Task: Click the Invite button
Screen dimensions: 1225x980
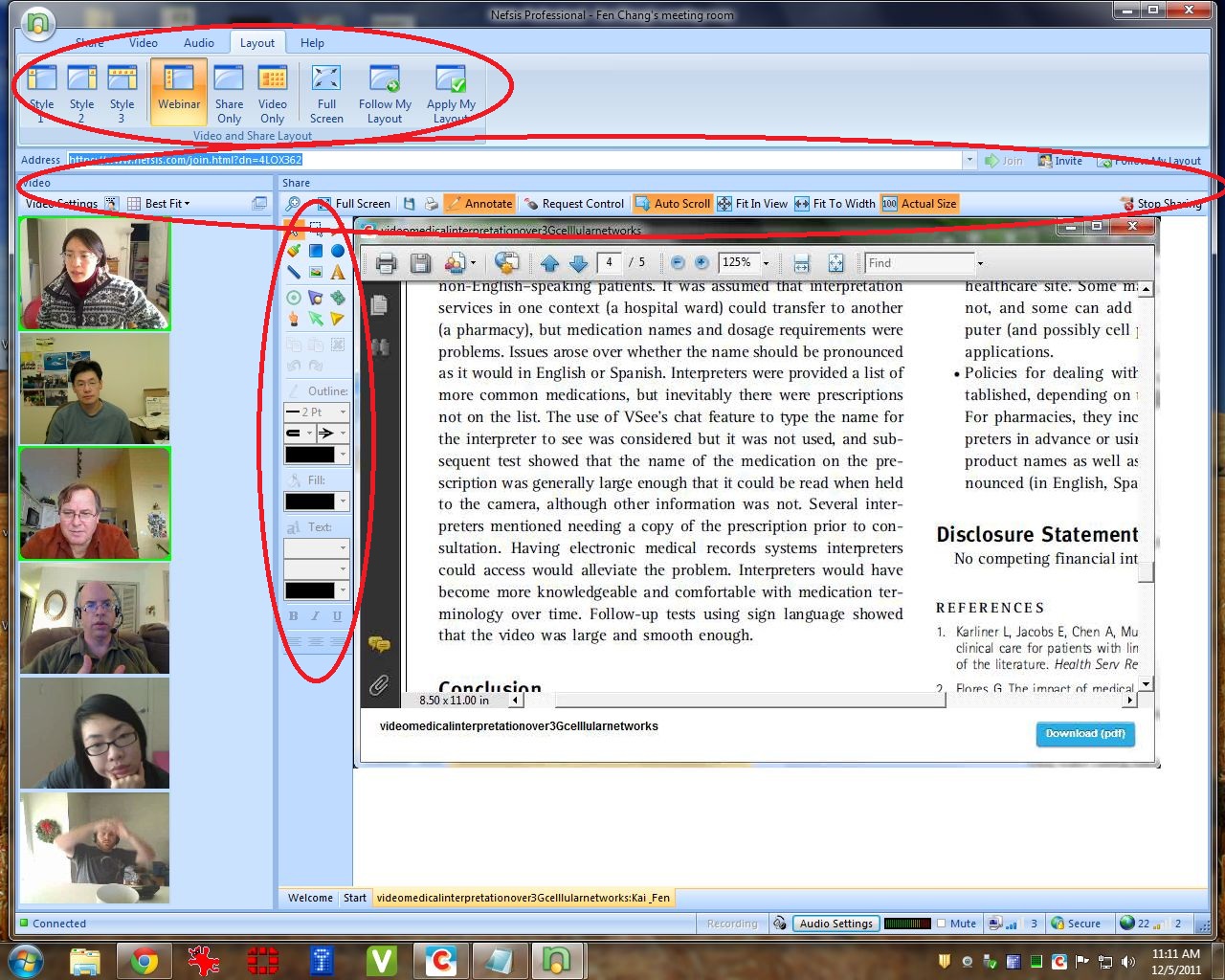Action: (x=1060, y=161)
